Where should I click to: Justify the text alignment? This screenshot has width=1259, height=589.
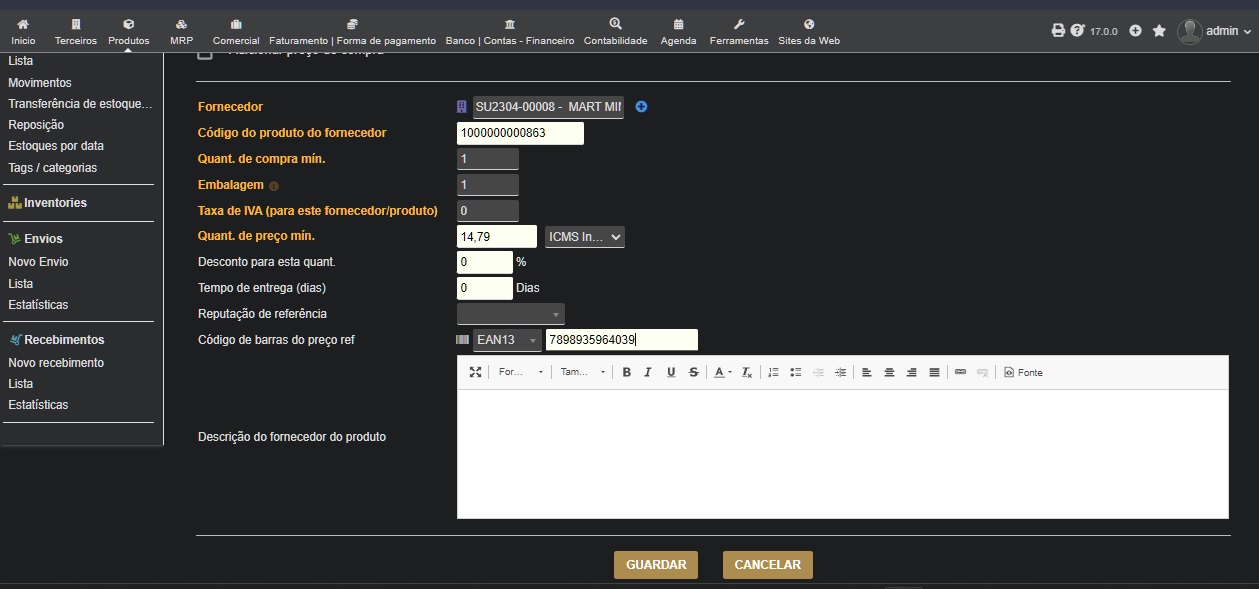pos(934,372)
